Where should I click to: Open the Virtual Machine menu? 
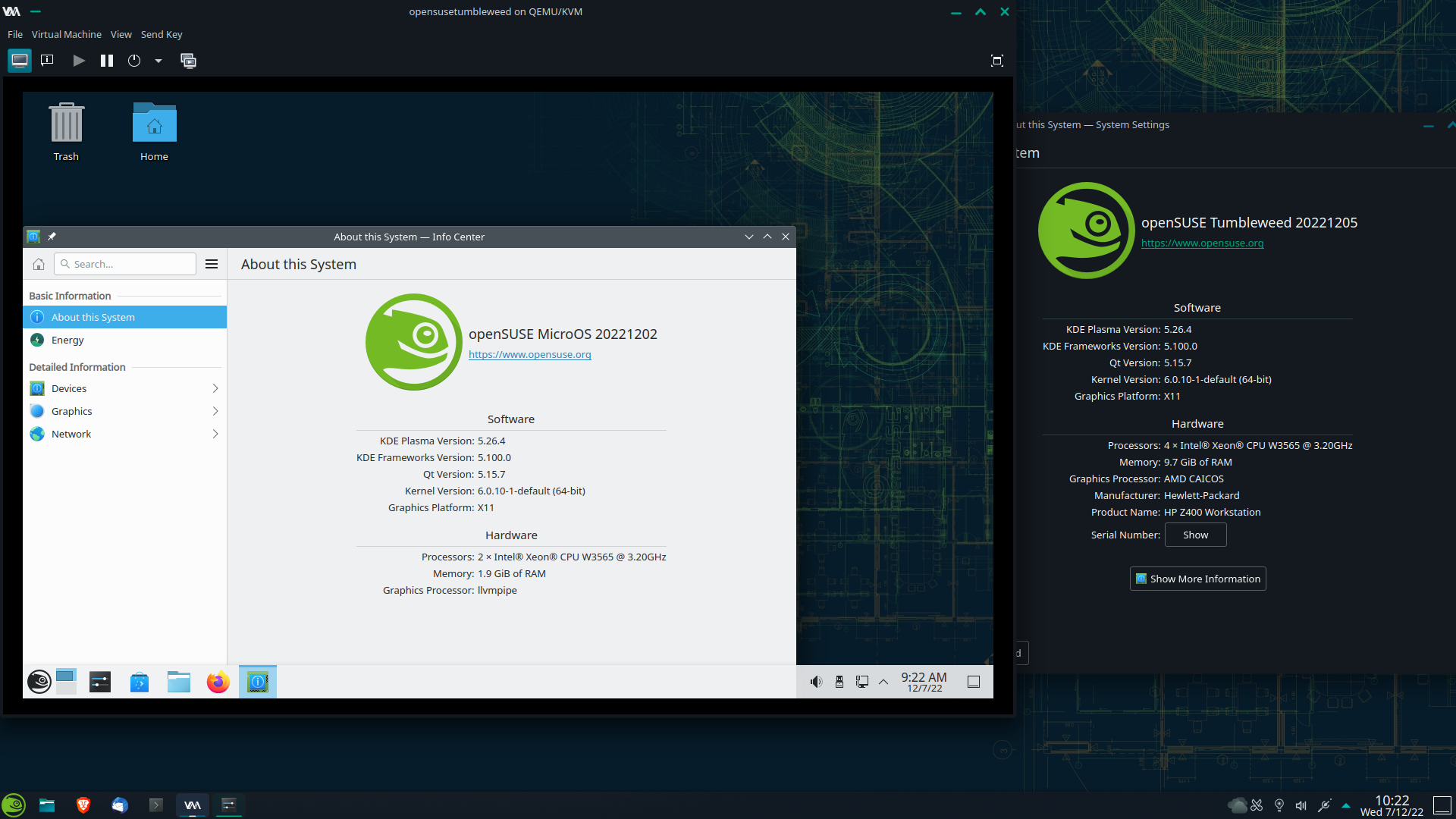pos(67,34)
